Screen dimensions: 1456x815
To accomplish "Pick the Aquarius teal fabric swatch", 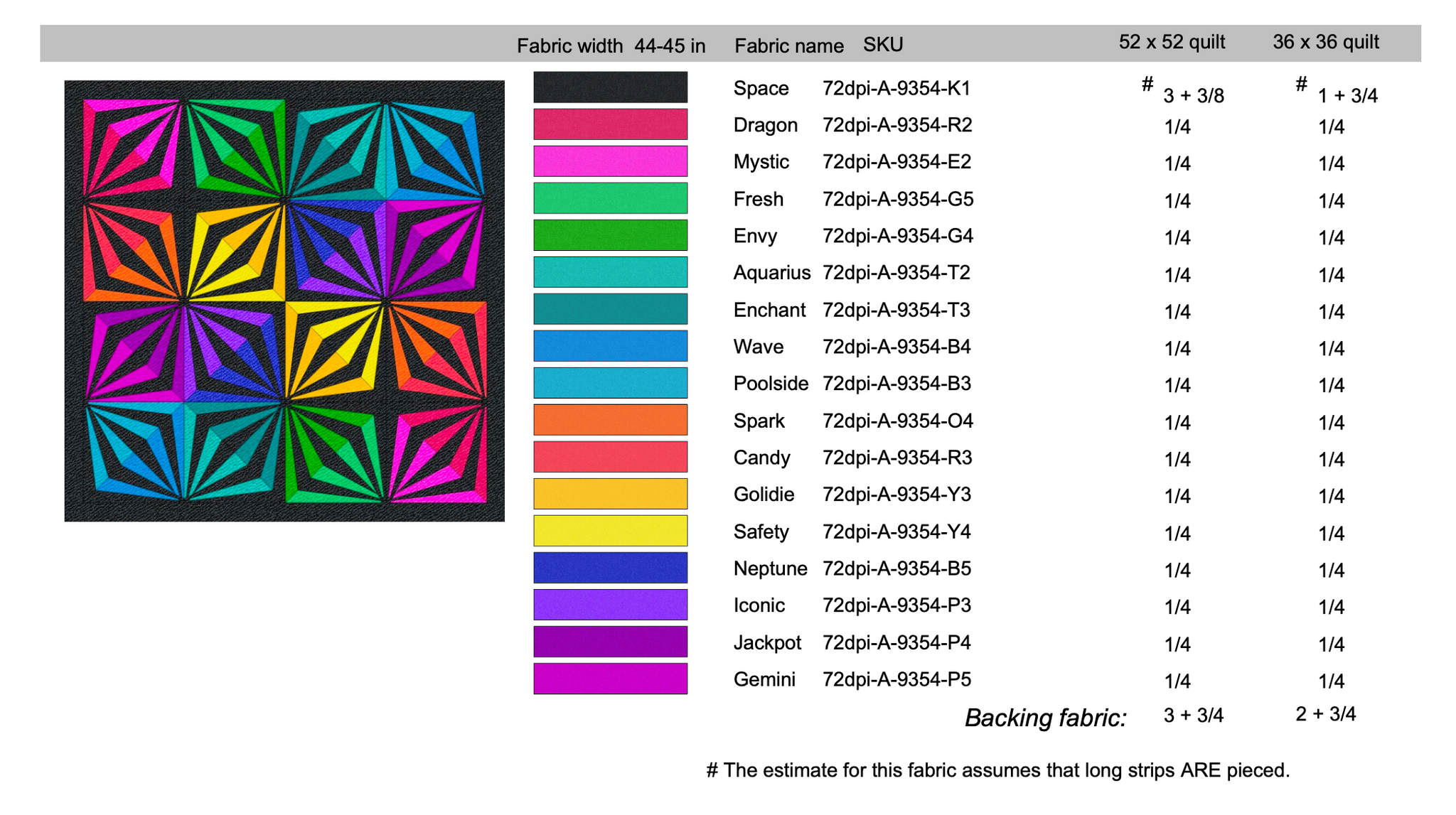I will (x=610, y=272).
